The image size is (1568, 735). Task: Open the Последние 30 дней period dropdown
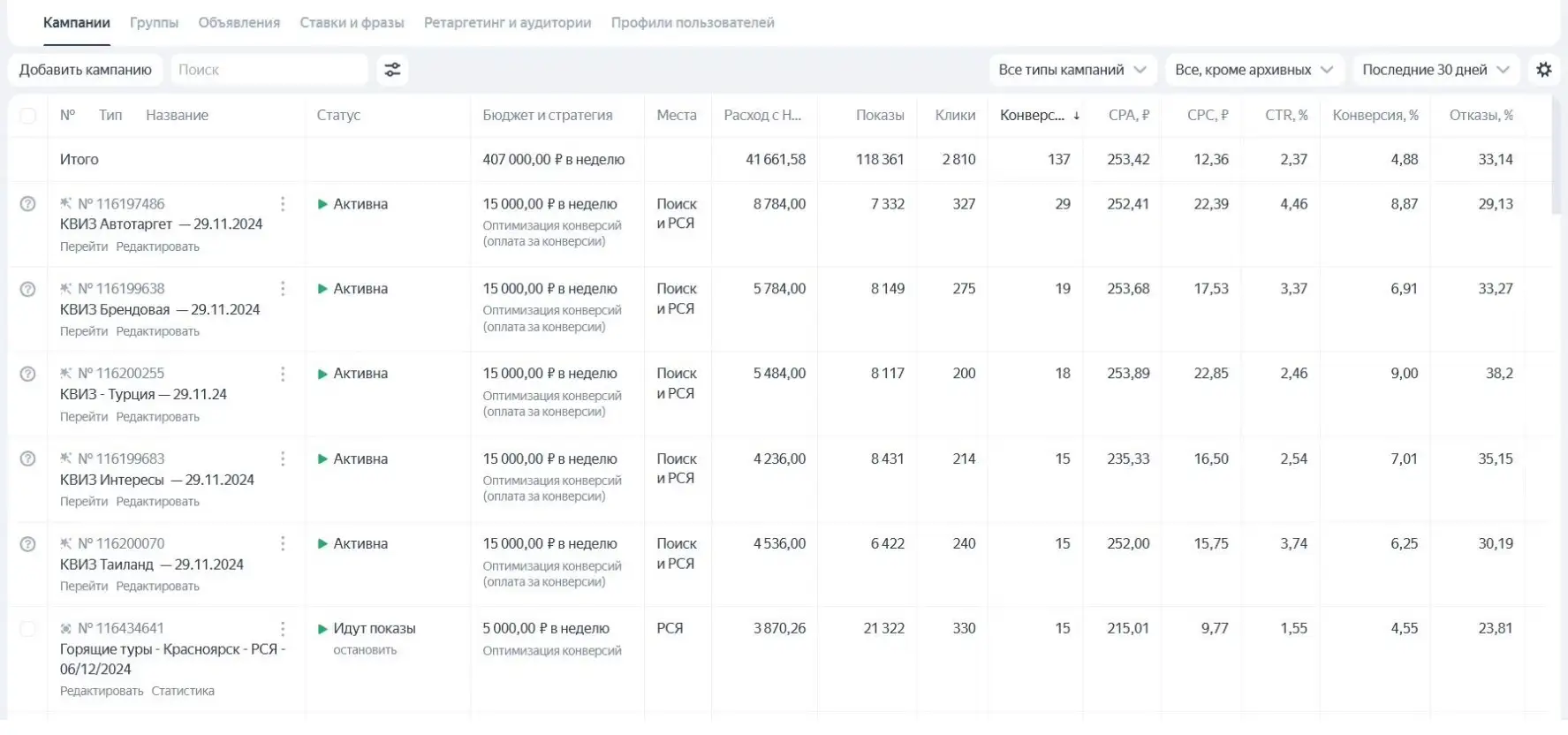click(x=1435, y=70)
